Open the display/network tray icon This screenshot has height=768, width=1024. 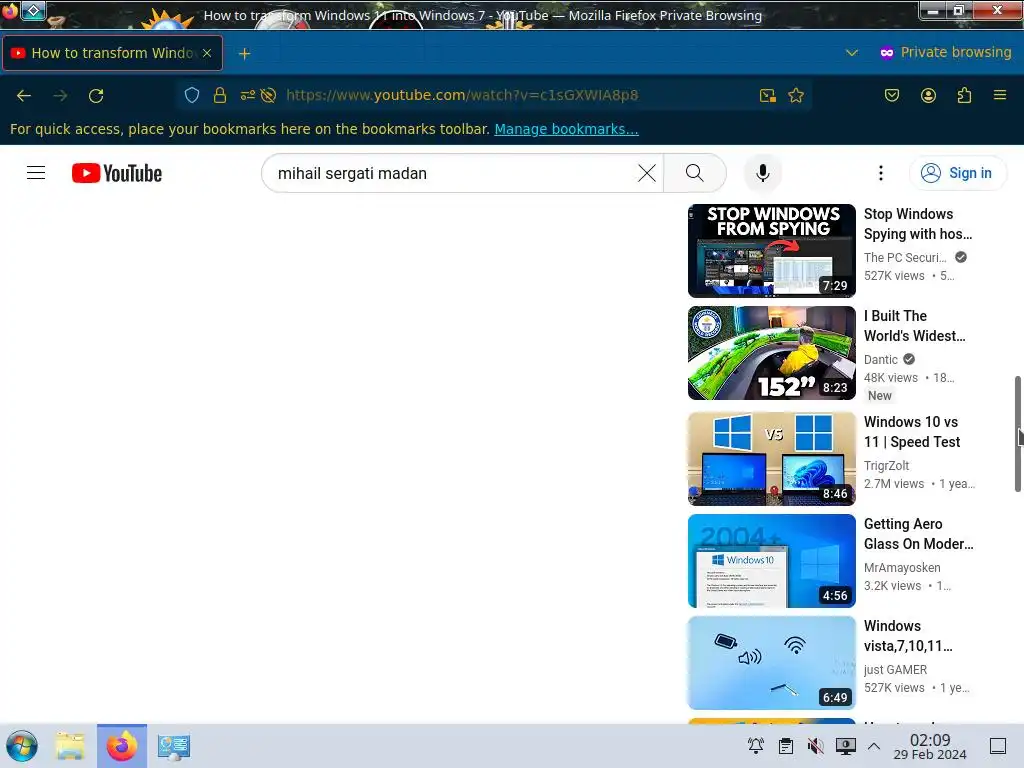tap(845, 746)
